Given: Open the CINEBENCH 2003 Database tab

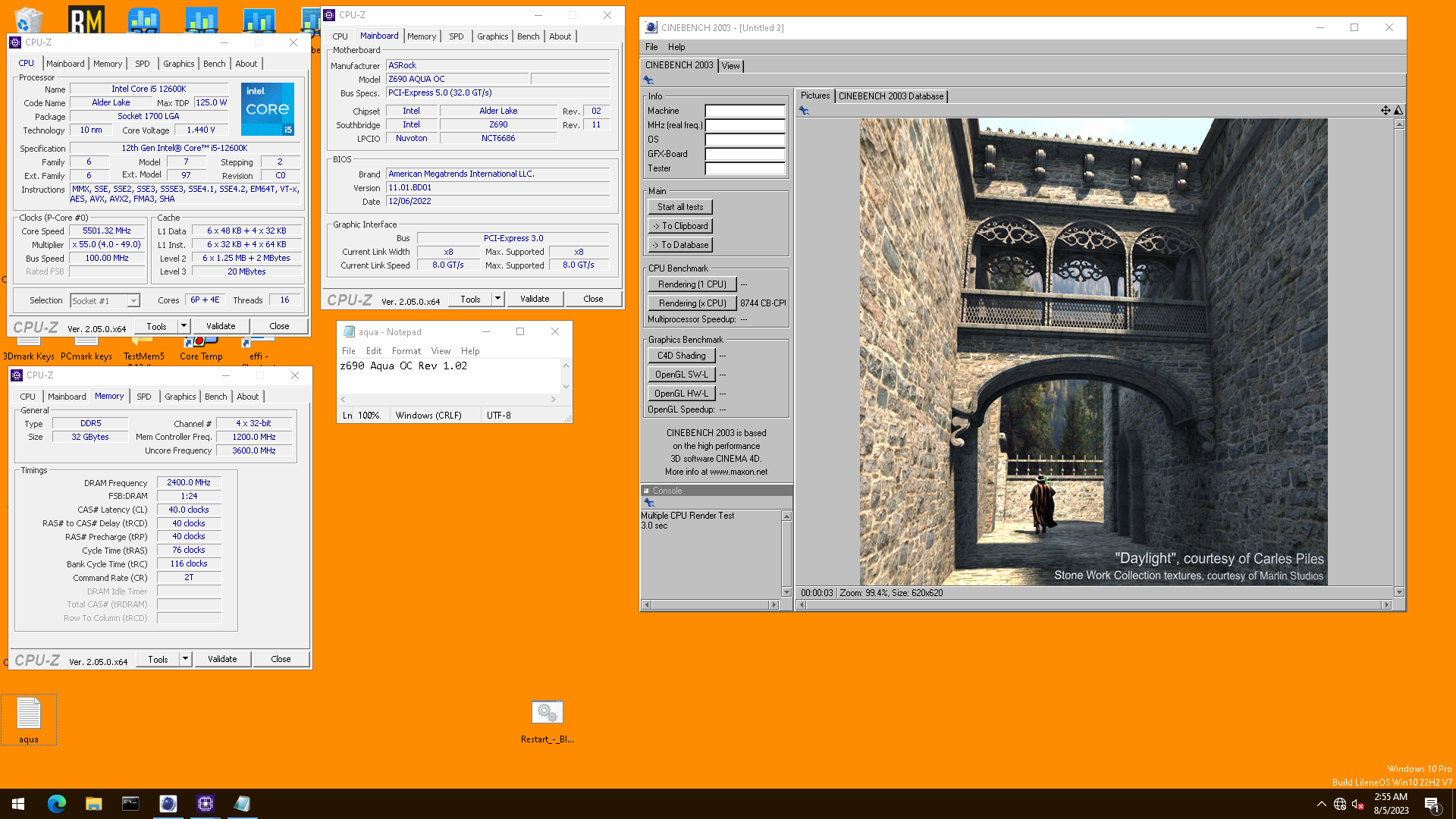Looking at the screenshot, I should pos(891,96).
